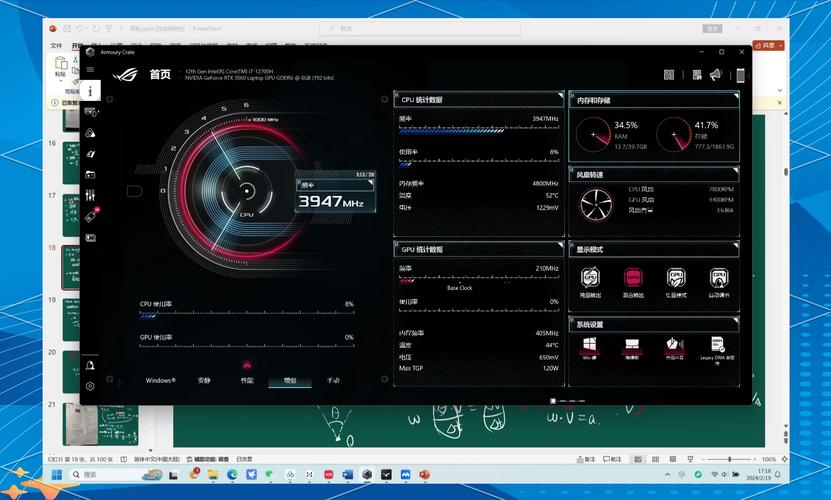The width and height of the screenshot is (831, 500).
Task: Close the PowerPoint info bar
Action: [x=780, y=102]
